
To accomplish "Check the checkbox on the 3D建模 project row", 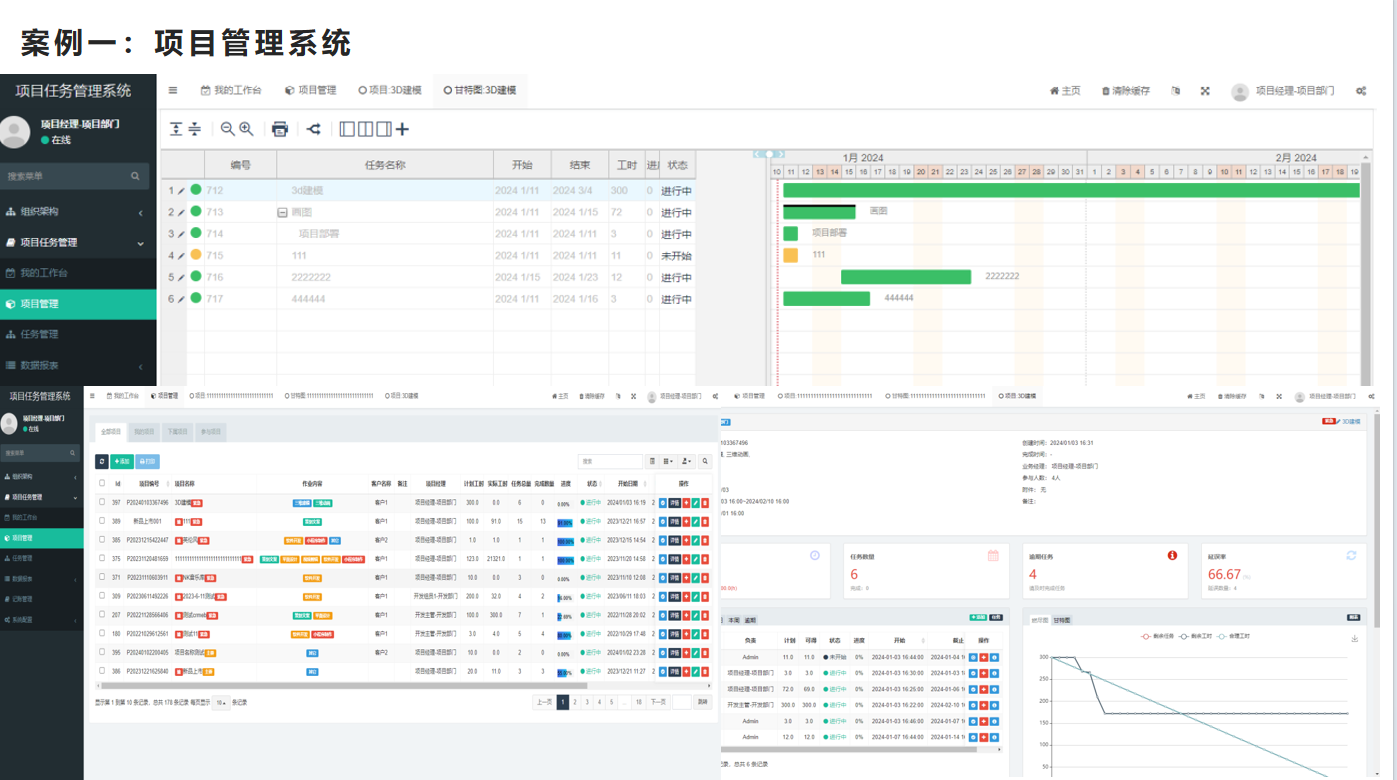I will click(101, 502).
